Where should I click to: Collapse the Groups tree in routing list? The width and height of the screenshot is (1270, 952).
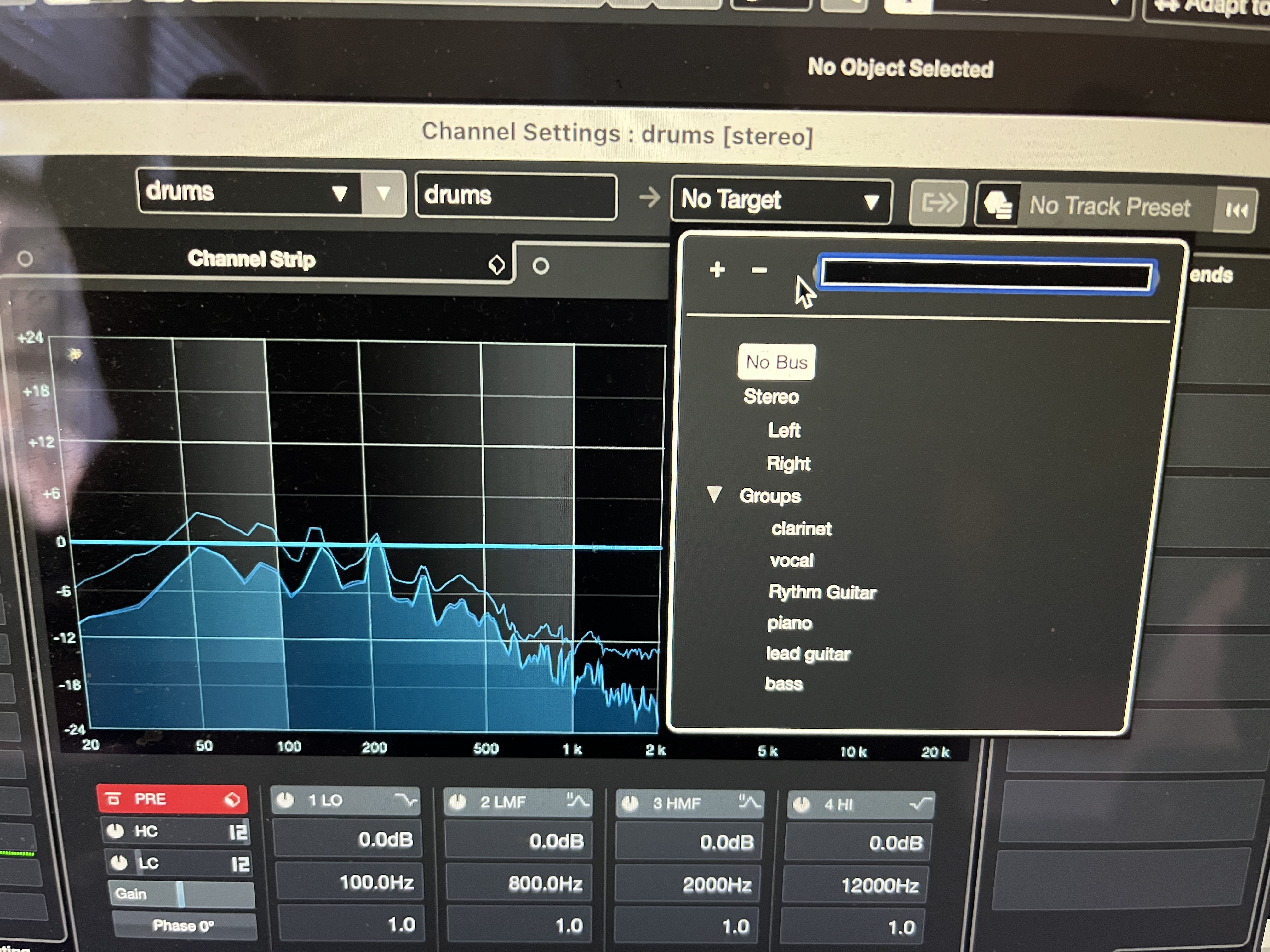pyautogui.click(x=714, y=495)
